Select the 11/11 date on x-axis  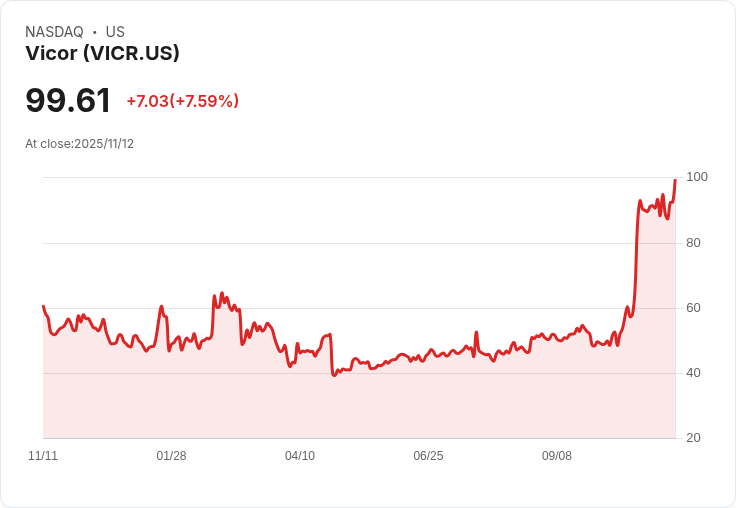tap(43, 456)
